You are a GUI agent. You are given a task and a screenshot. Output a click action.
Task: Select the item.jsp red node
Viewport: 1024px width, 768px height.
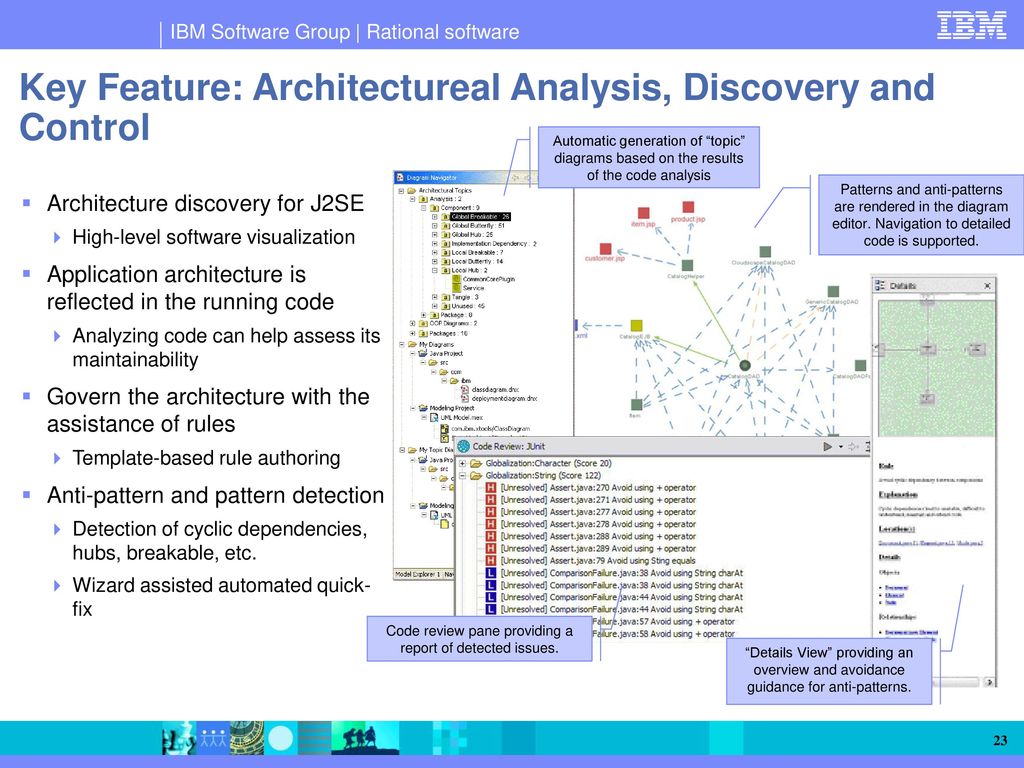643,213
